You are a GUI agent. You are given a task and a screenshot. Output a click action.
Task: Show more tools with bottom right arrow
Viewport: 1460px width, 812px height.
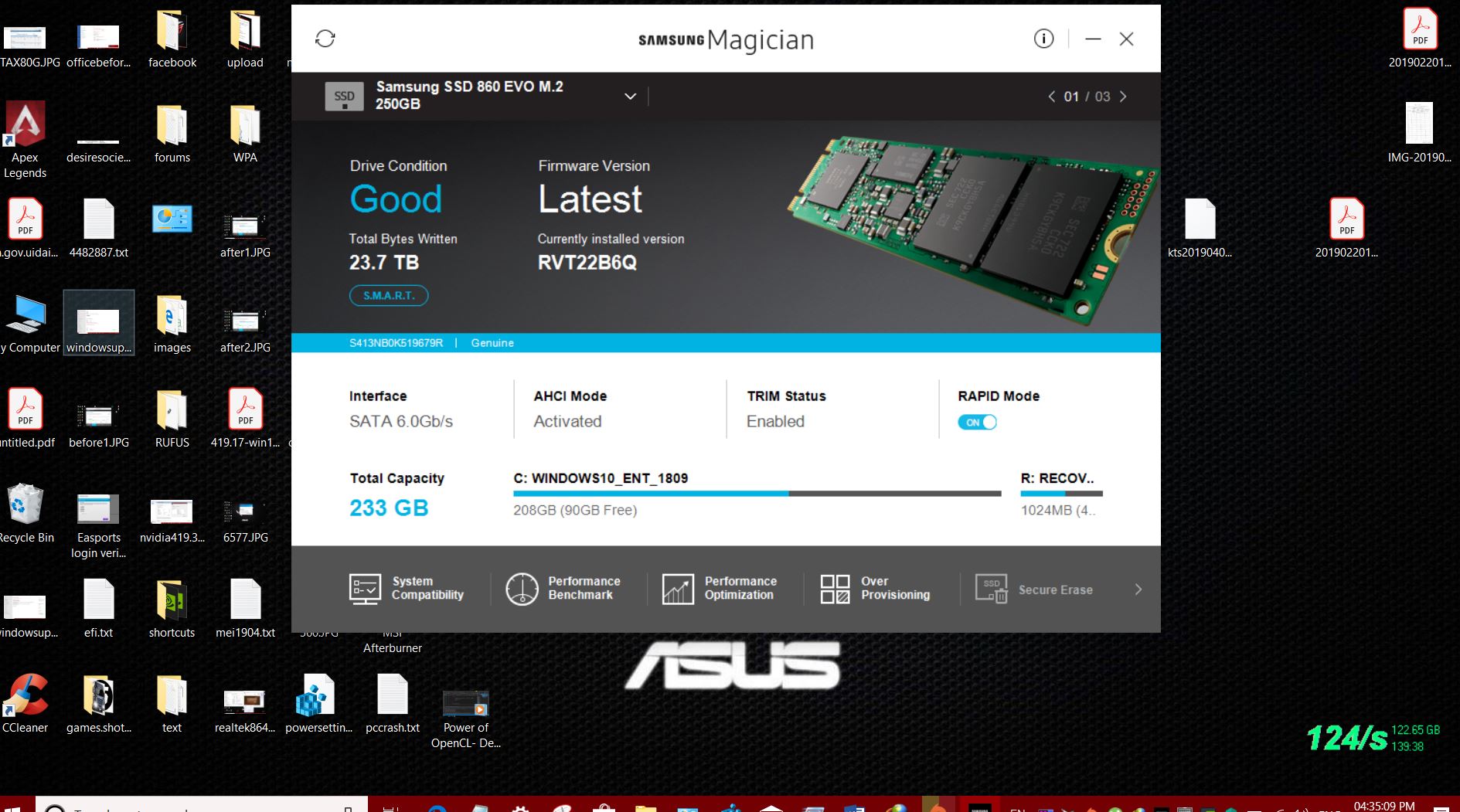point(1138,589)
